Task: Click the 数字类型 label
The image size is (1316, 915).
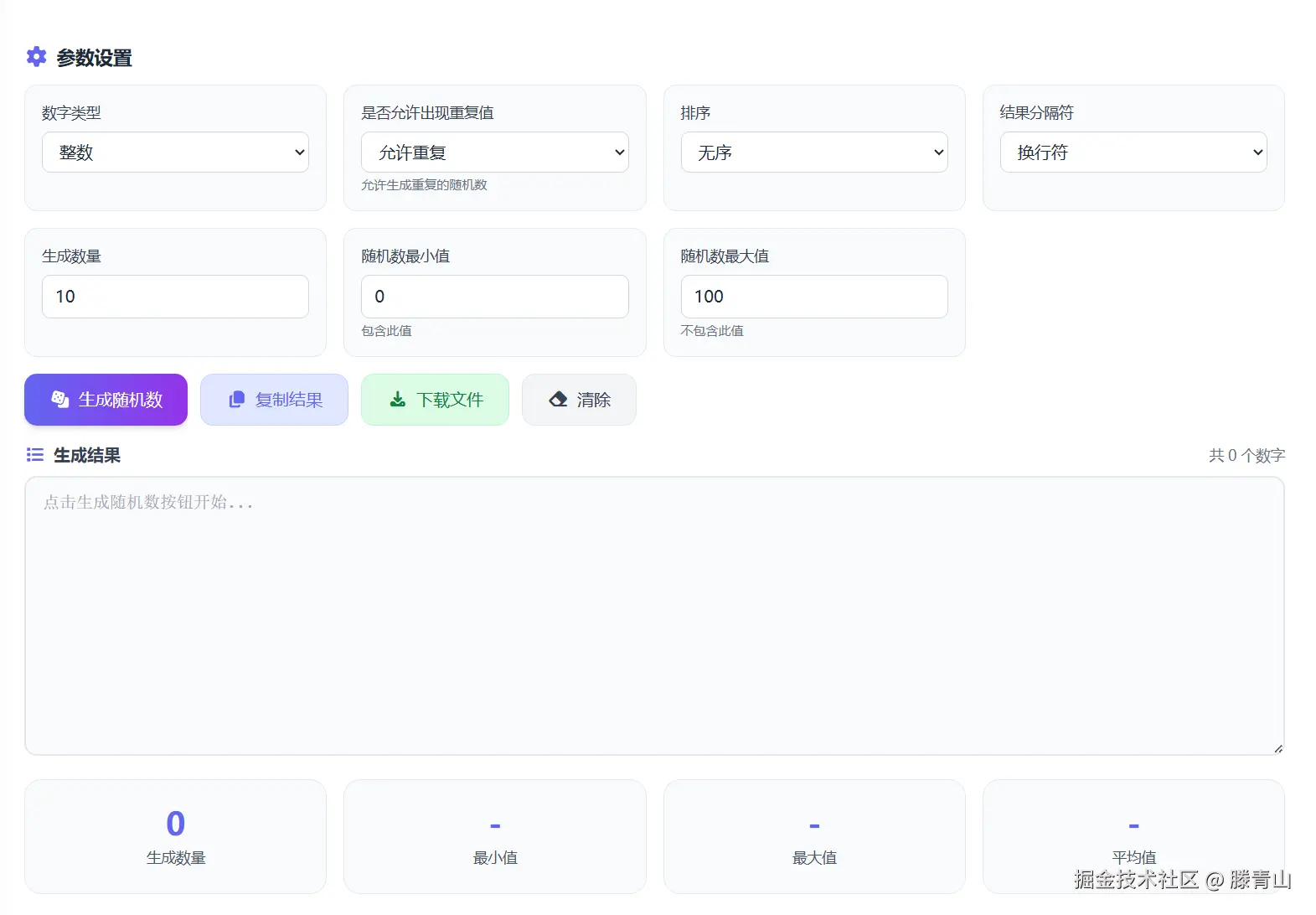Action: tap(71, 113)
